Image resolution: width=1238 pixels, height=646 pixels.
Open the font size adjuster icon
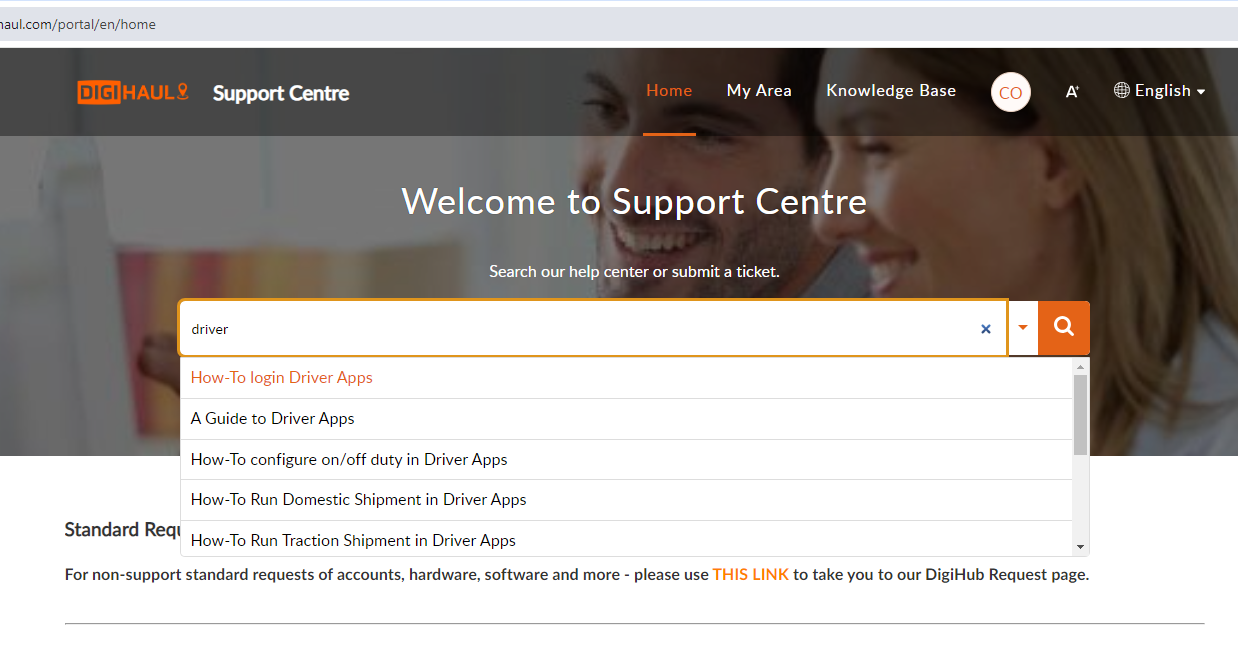pos(1072,91)
